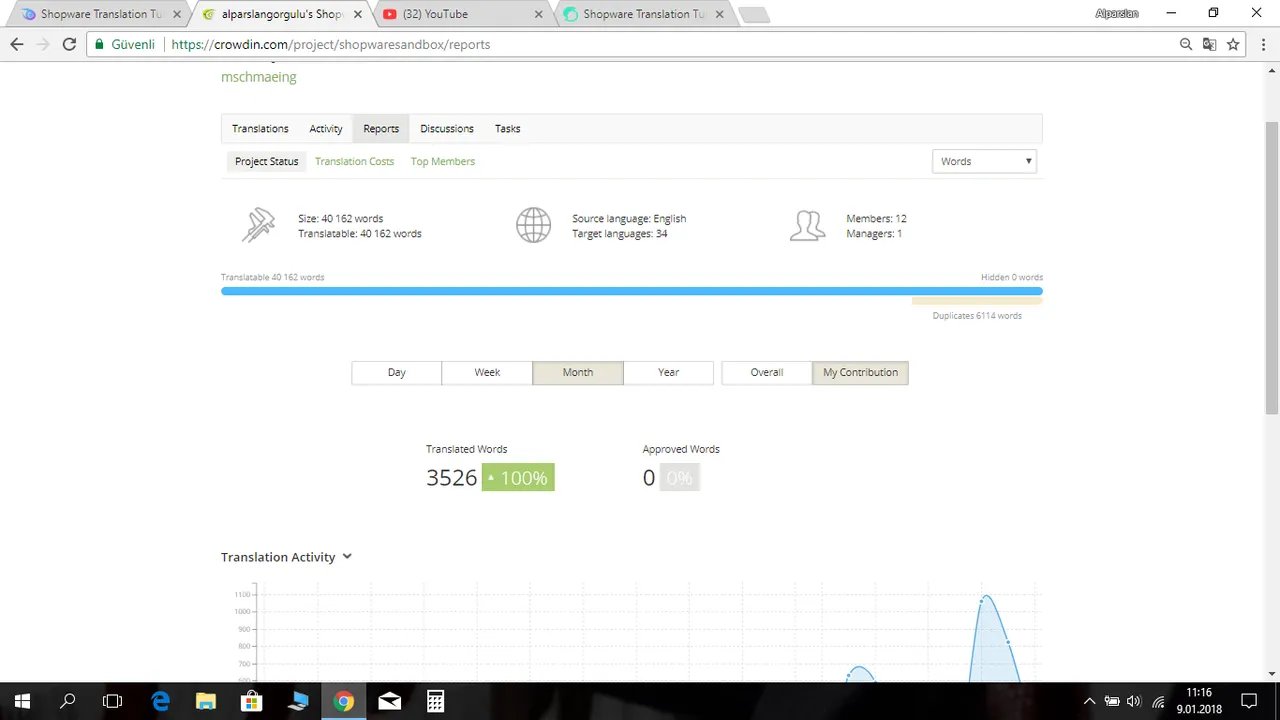The height and width of the screenshot is (720, 1280).
Task: Open a new browser tab
Action: [754, 15]
